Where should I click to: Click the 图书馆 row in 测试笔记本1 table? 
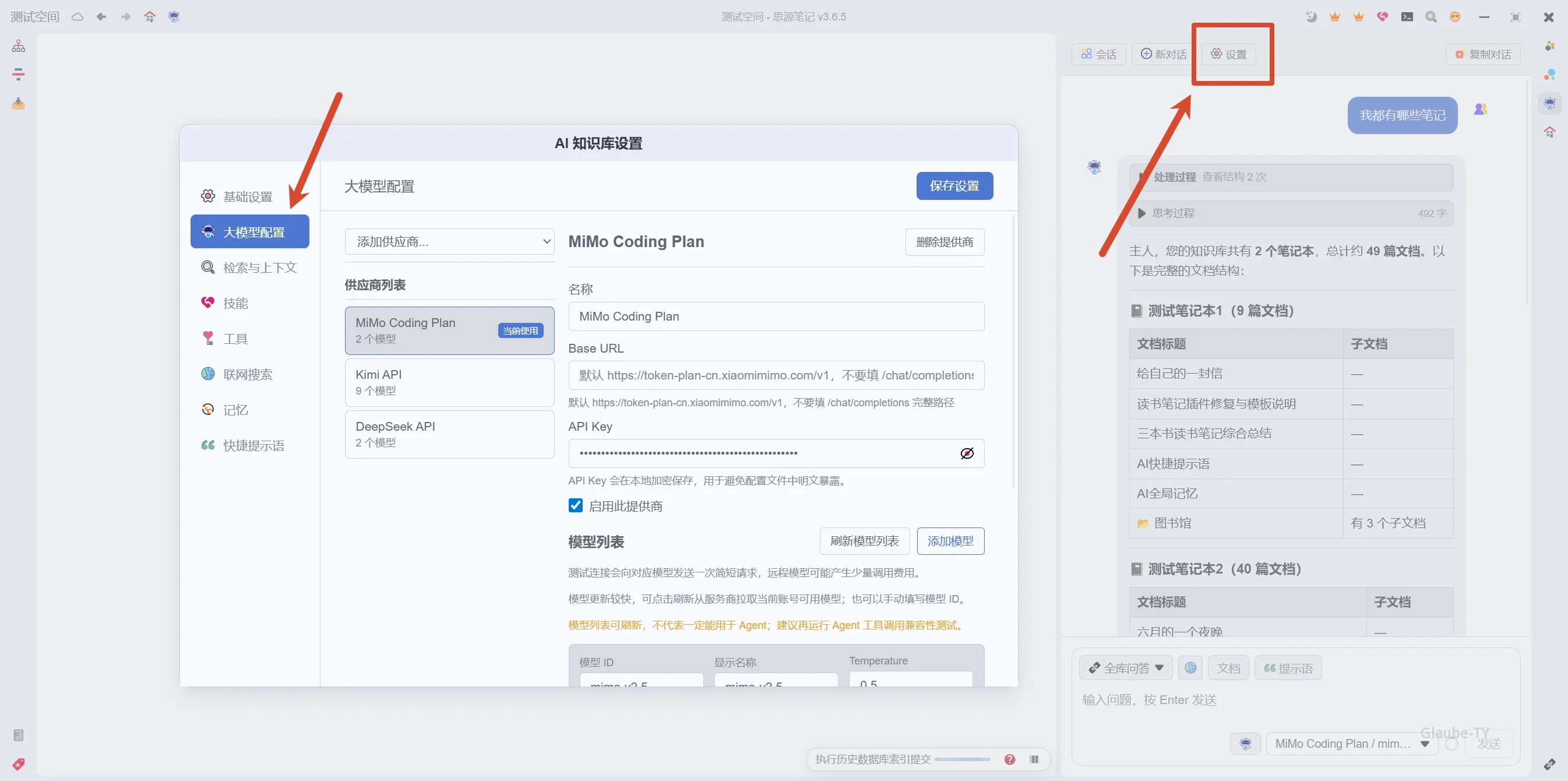1291,523
